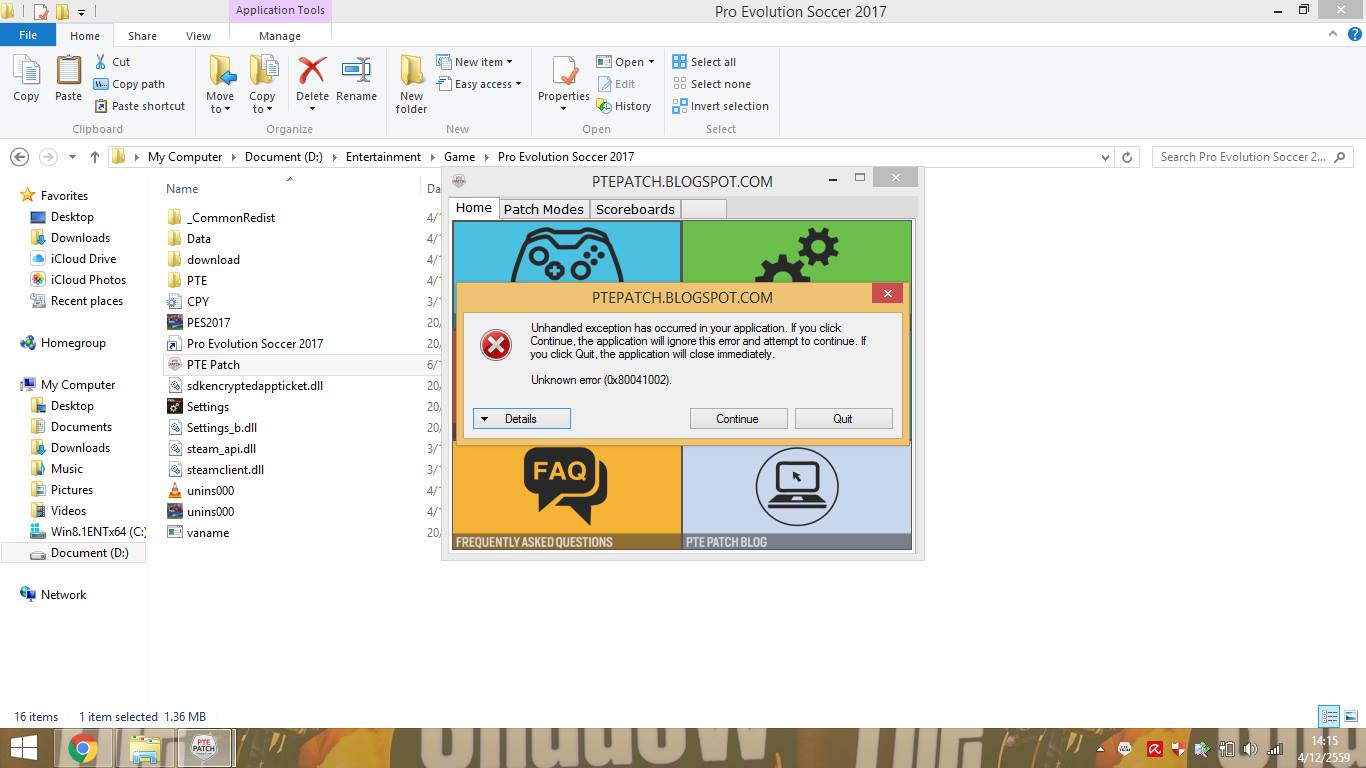
Task: Open the dropdown beside Open
Action: point(651,62)
